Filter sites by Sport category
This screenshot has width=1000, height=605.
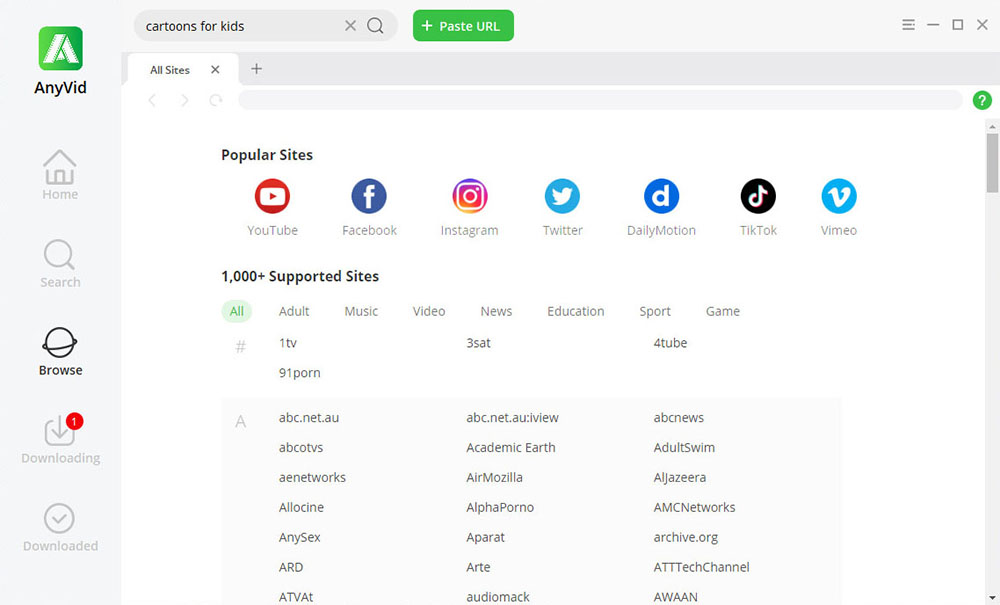[655, 311]
